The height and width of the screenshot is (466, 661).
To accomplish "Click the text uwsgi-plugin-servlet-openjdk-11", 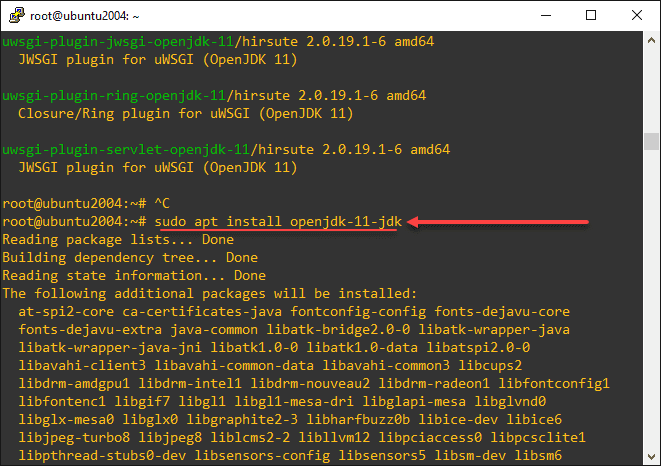I will pyautogui.click(x=126, y=149).
